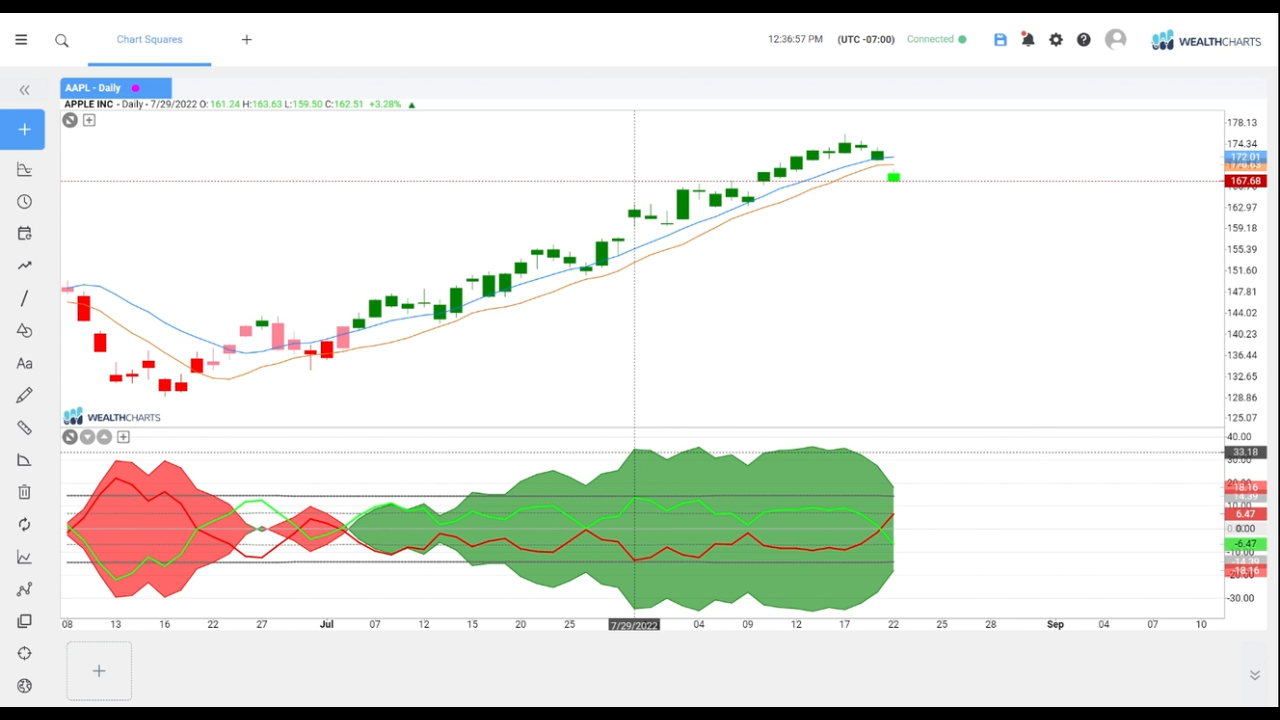Screen dimensions: 1280x720
Task: Click the Connected status indicator
Action: click(x=937, y=40)
